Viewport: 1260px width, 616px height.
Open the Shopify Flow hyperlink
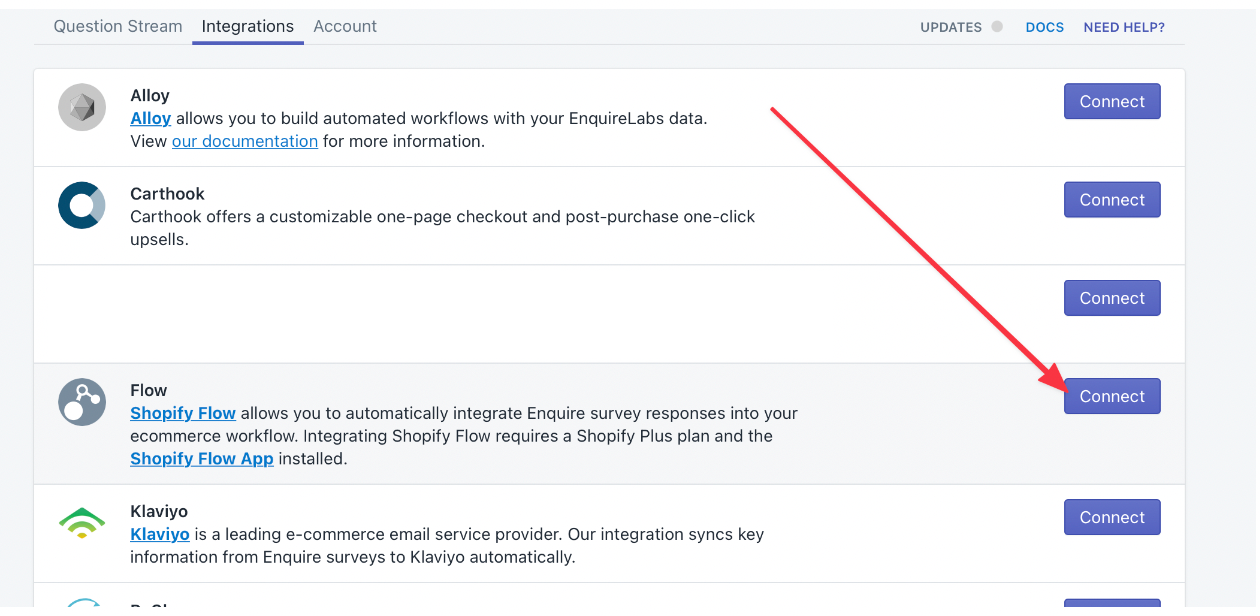pos(183,413)
